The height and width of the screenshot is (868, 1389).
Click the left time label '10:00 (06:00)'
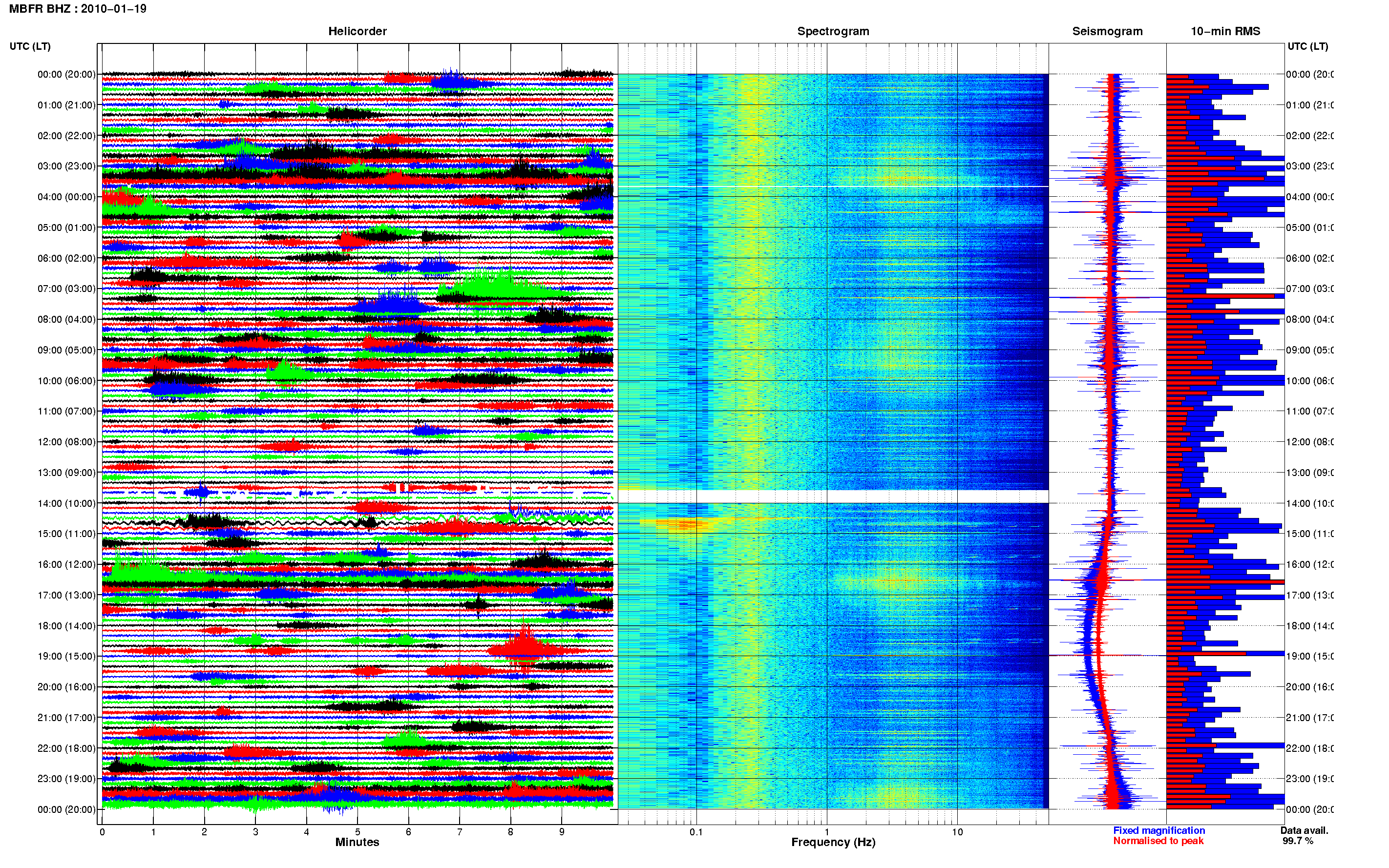pos(66,381)
